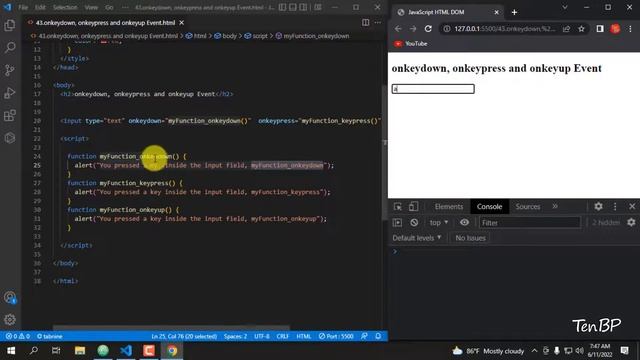Open the Search view in VS Code

point(10,47)
